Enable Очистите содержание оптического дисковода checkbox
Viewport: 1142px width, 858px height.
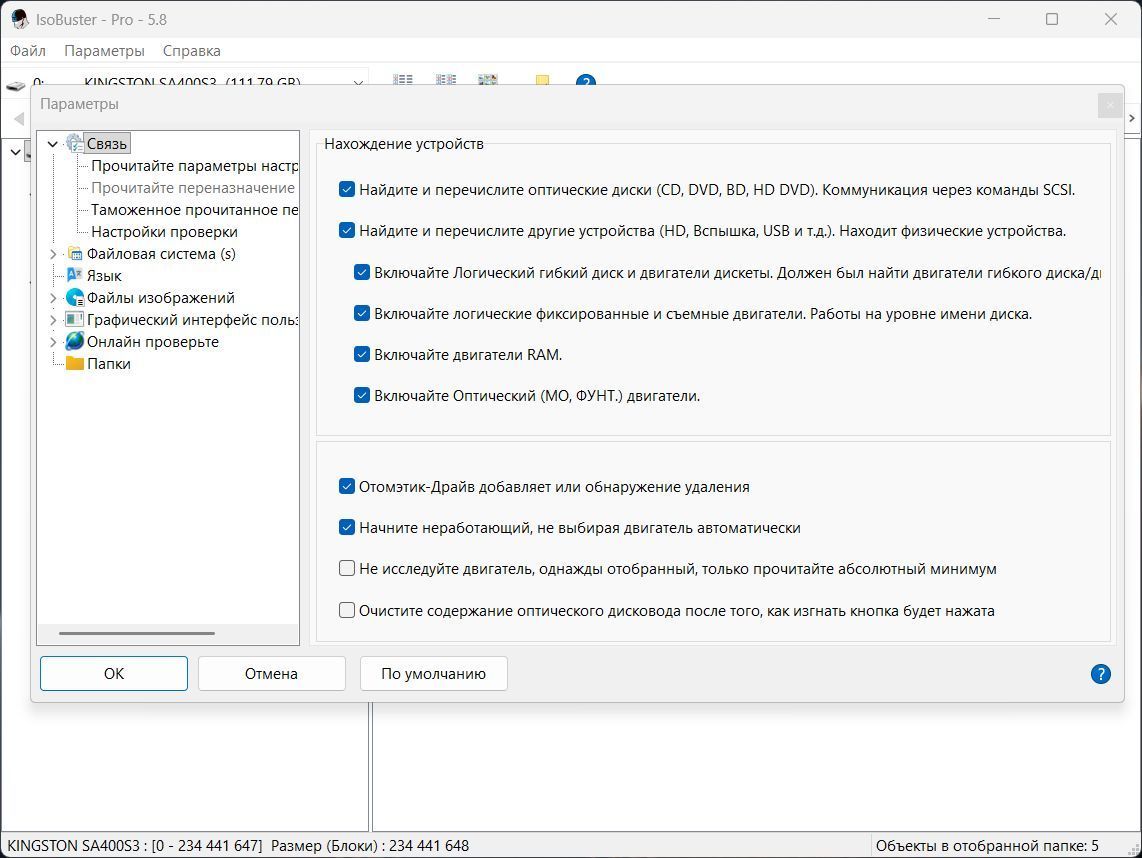point(347,610)
